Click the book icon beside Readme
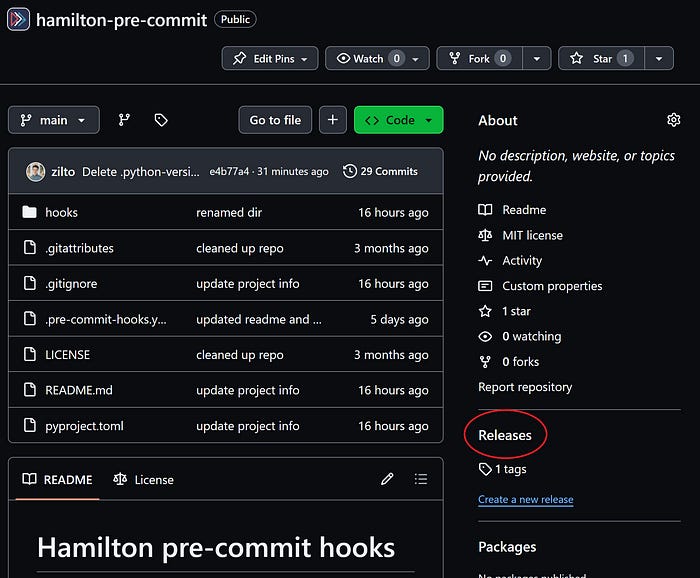This screenshot has height=578, width=700. [x=485, y=210]
